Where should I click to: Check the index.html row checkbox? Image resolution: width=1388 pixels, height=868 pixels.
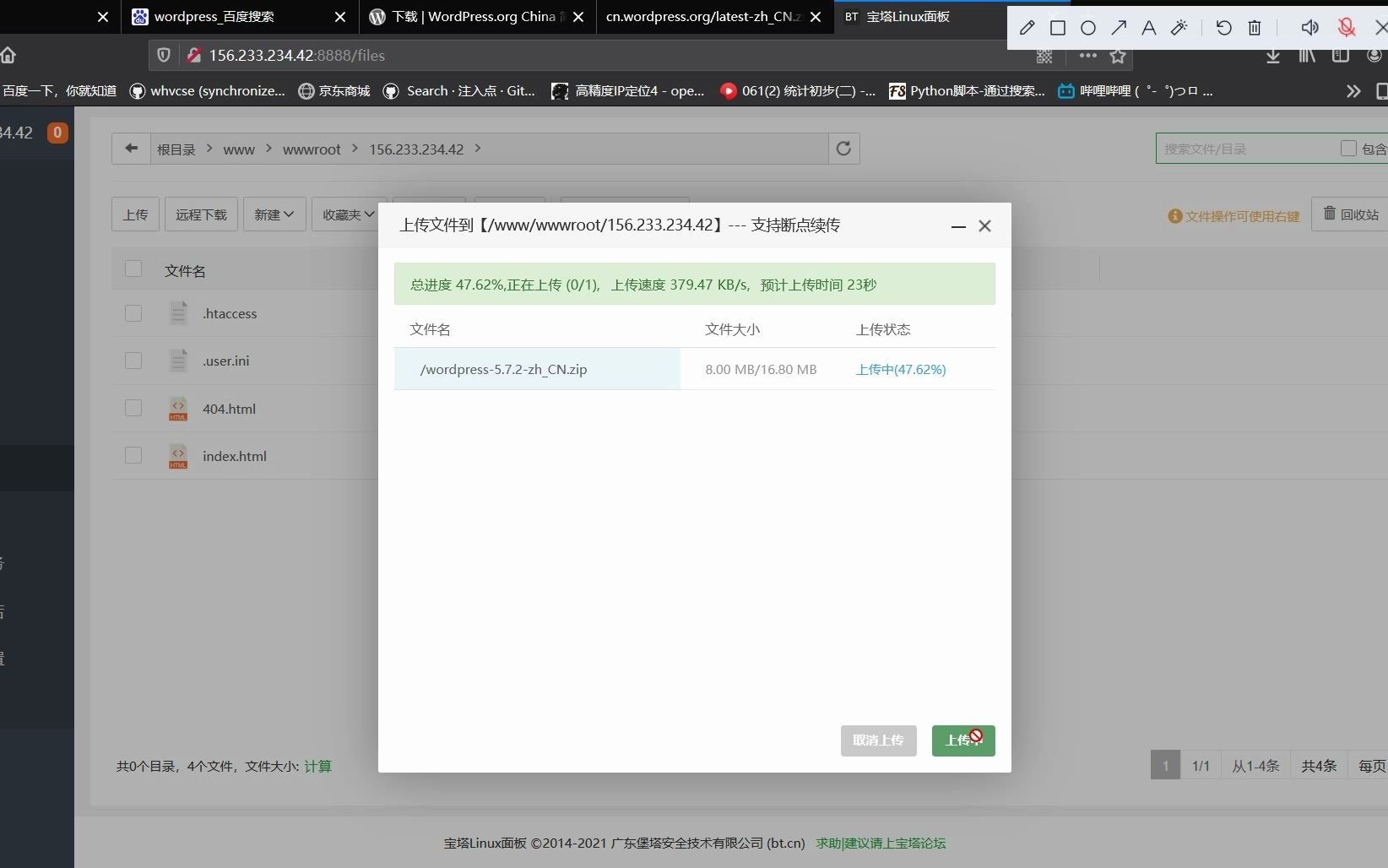[133, 455]
